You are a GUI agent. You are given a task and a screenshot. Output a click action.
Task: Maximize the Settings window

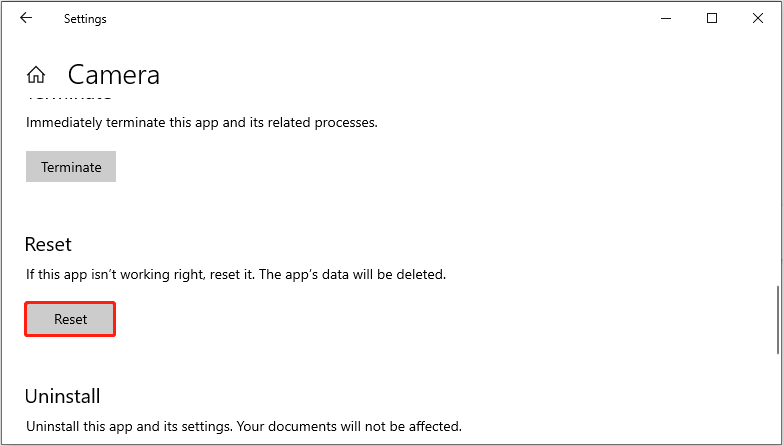coord(712,18)
